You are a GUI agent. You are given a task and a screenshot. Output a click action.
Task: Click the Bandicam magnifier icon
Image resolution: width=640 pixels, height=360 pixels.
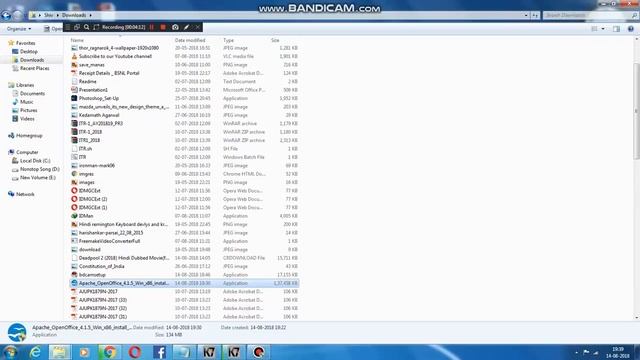tap(87, 27)
